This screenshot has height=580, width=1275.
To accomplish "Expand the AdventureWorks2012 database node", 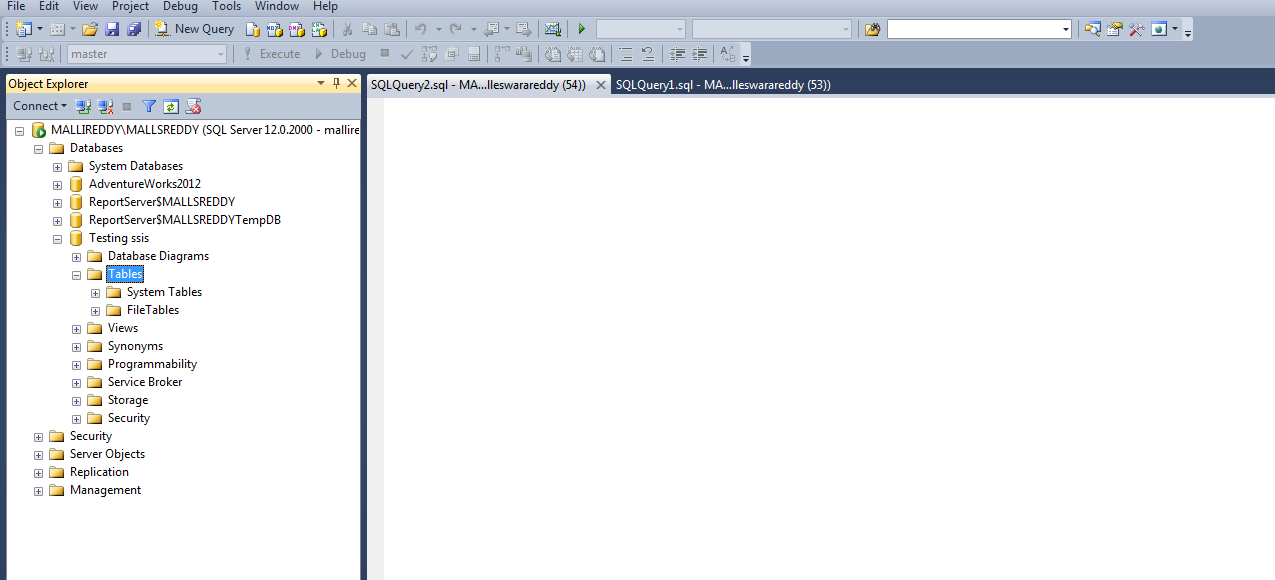I will point(57,184).
